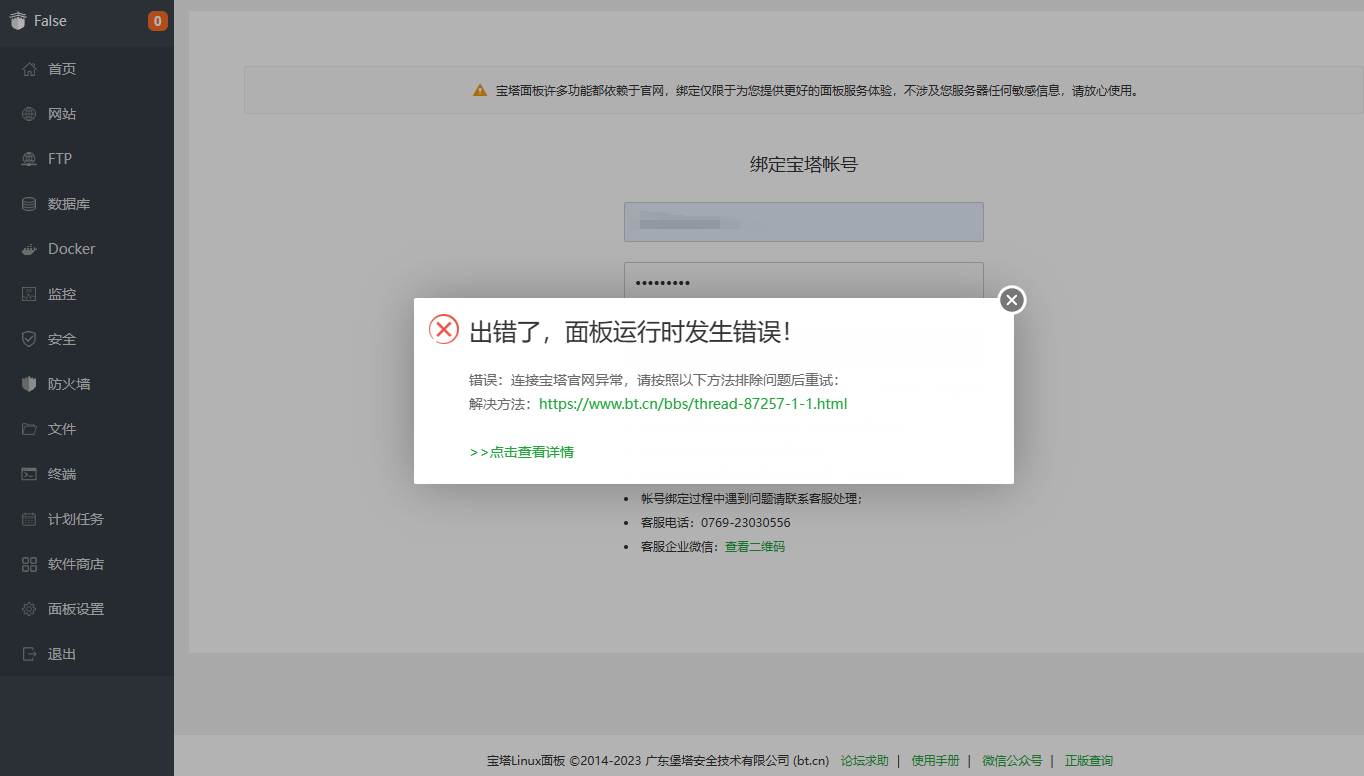
Task: Select 计划任务 label
Action: [x=76, y=519]
